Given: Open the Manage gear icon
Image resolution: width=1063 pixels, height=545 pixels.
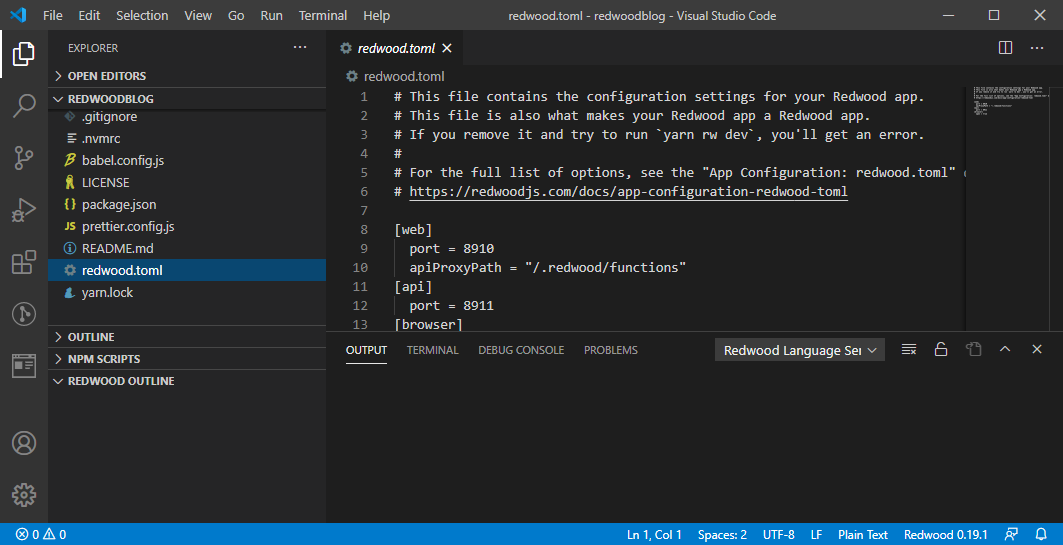Looking at the screenshot, I should [24, 495].
